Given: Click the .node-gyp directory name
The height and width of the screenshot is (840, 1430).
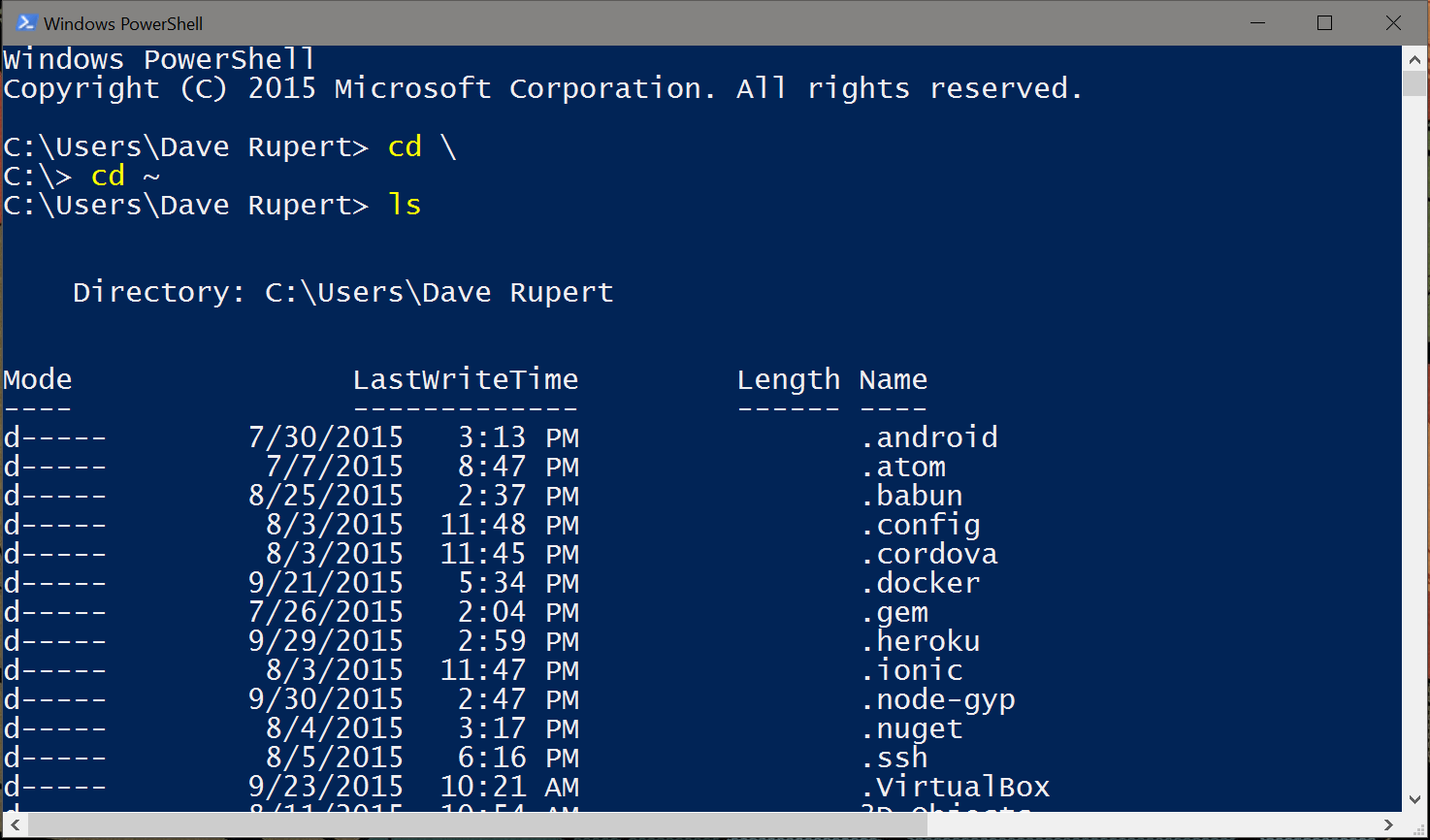Looking at the screenshot, I should pyautogui.click(x=937, y=699).
